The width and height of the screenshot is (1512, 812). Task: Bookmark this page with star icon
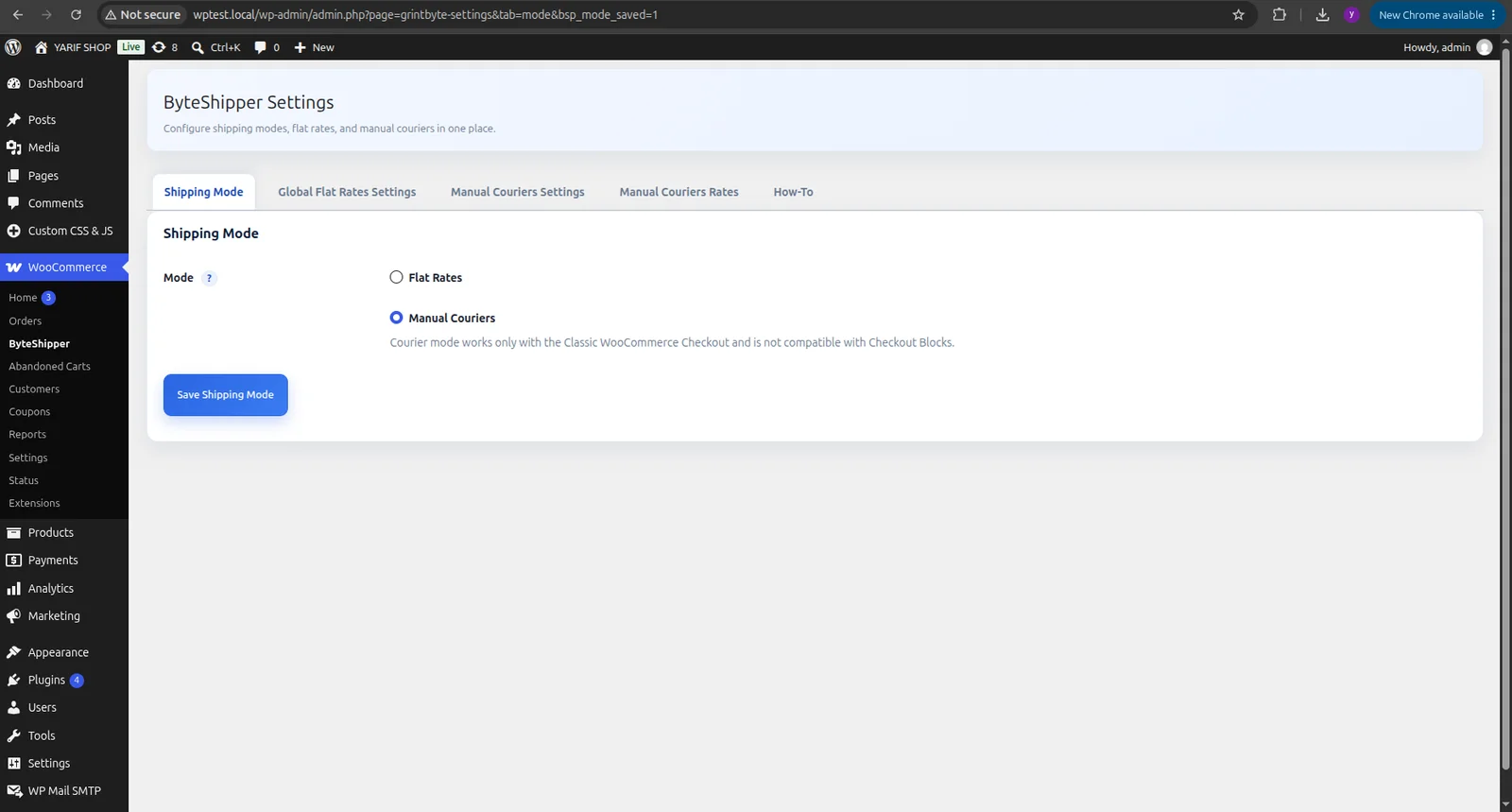pyautogui.click(x=1239, y=15)
